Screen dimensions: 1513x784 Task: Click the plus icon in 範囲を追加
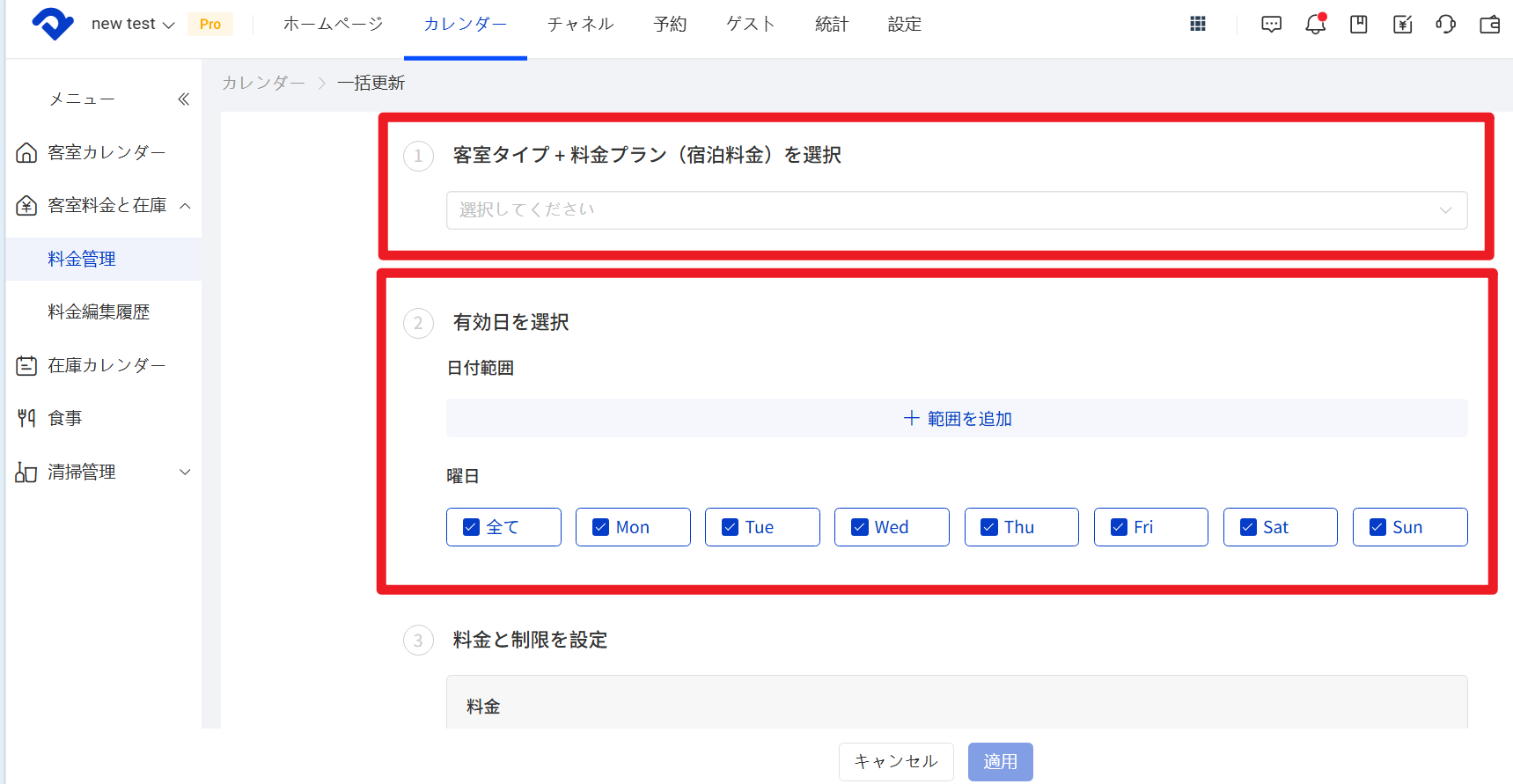(912, 418)
